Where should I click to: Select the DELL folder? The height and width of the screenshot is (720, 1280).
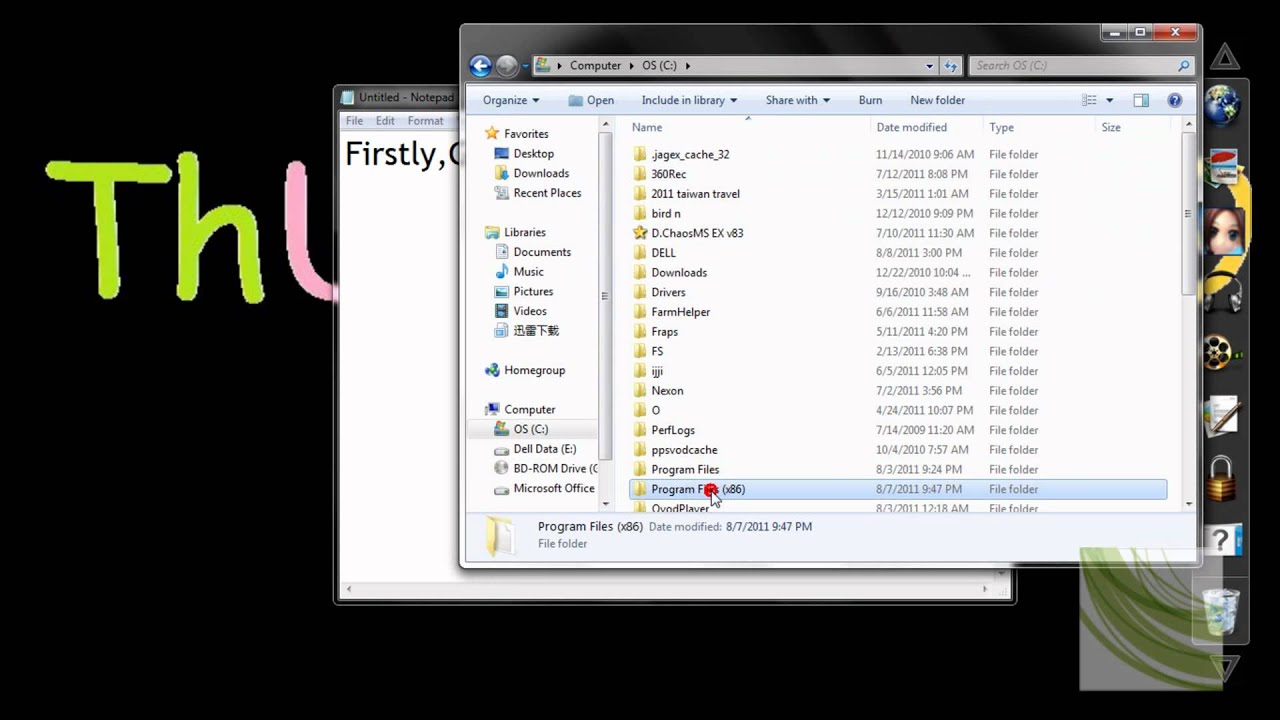coord(663,253)
